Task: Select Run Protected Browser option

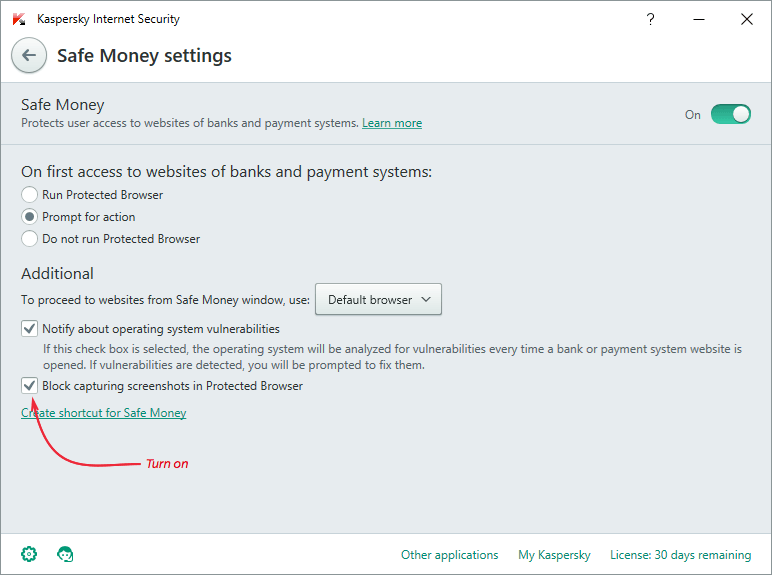Action: click(30, 194)
